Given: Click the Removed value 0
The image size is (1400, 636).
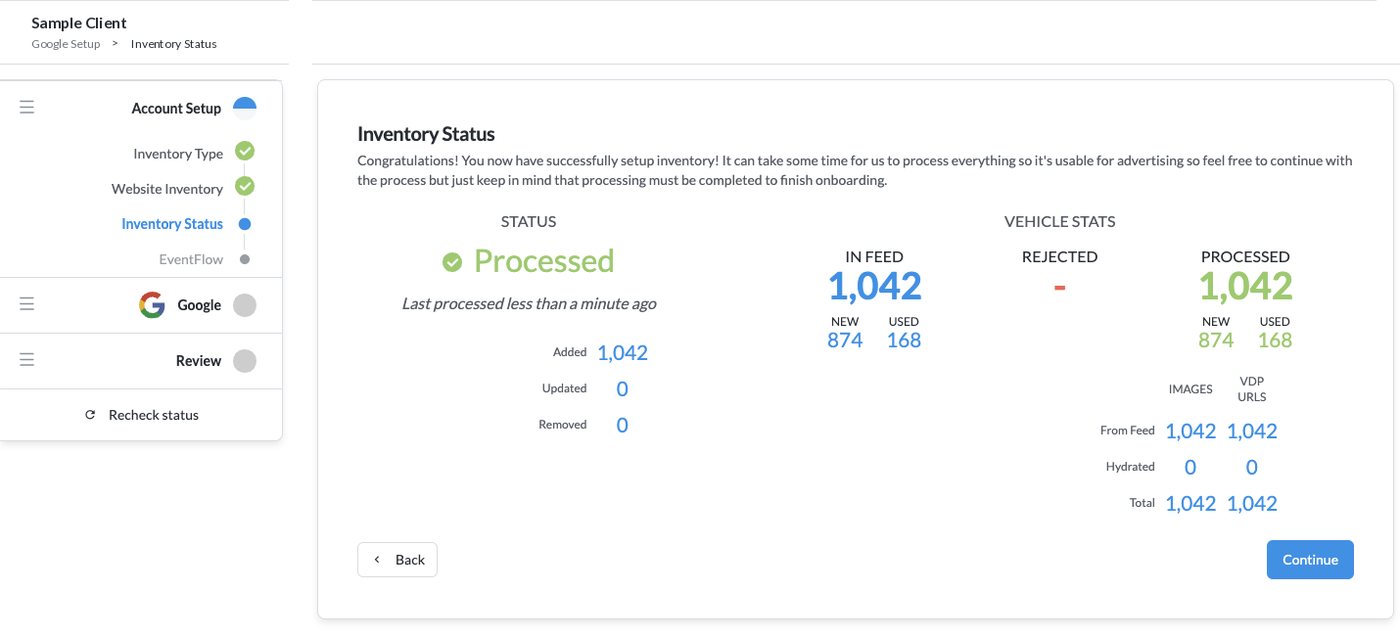Looking at the screenshot, I should 622,425.
